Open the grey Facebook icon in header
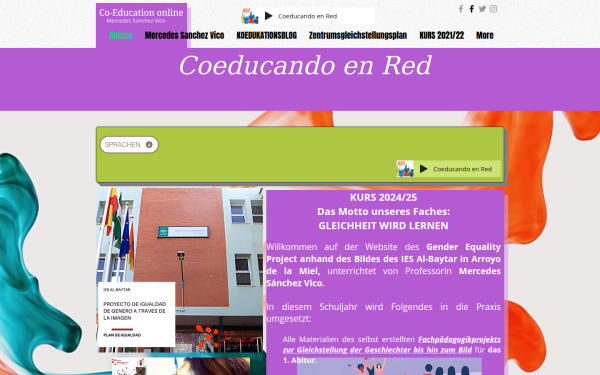This screenshot has height=375, width=600. coord(461,9)
